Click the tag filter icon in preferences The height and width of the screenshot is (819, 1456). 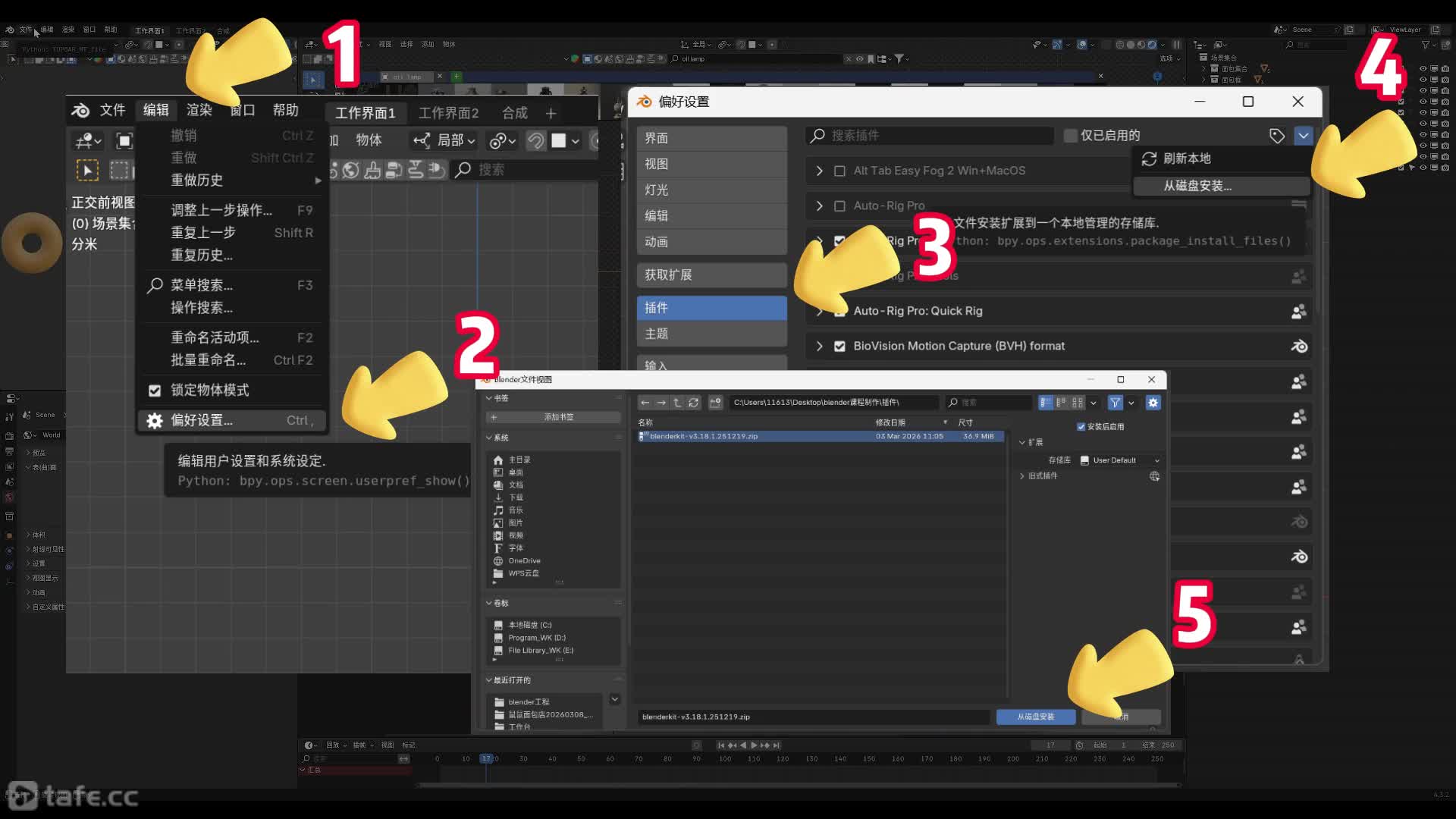(x=1277, y=136)
